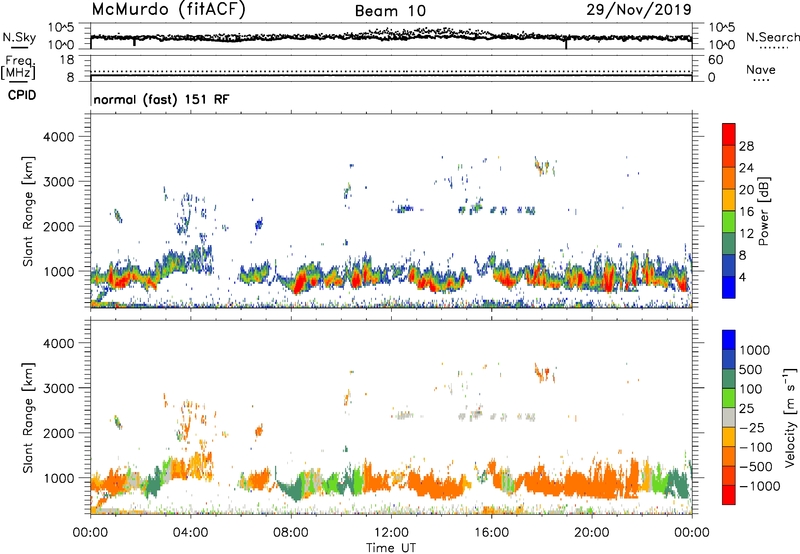800x554 pixels.
Task: Click the '28' label on the Power colorbar
Action: click(746, 146)
